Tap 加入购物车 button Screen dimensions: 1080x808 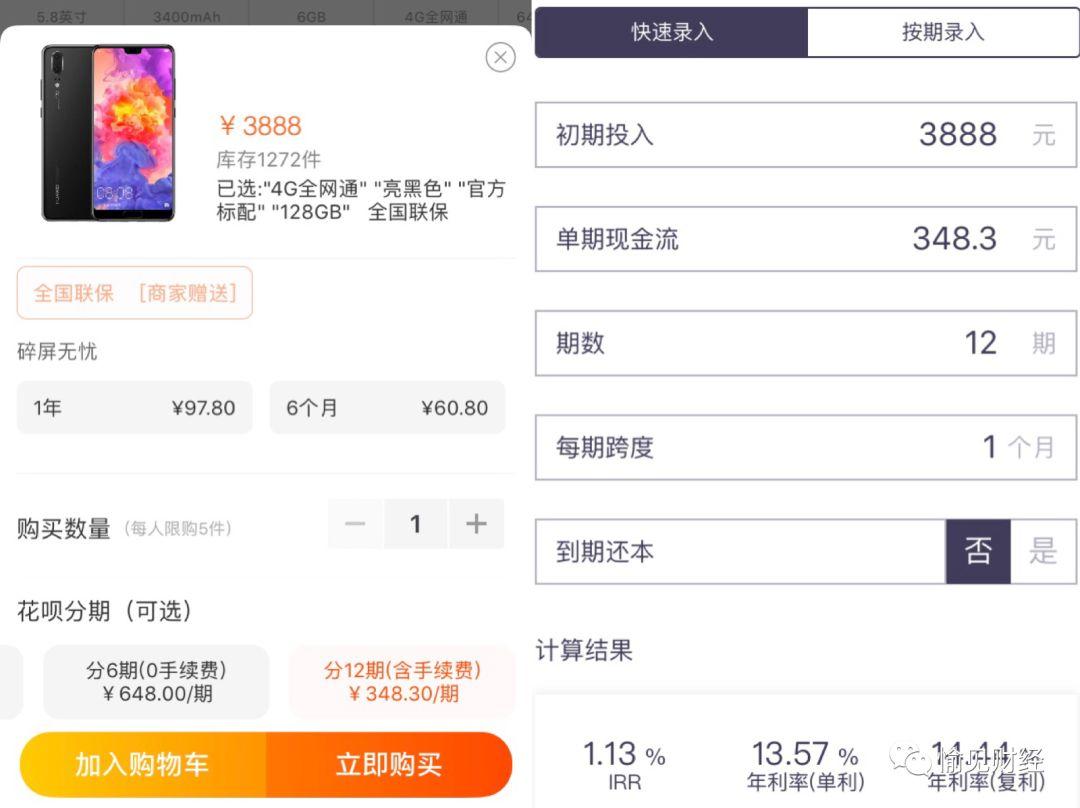143,765
